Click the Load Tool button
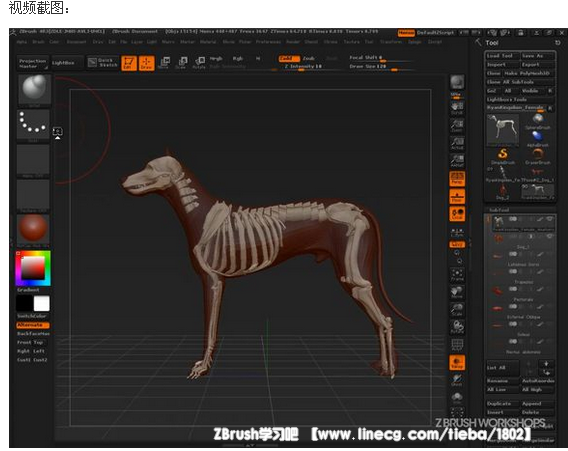This screenshot has height=451, width=568. click(x=502, y=56)
